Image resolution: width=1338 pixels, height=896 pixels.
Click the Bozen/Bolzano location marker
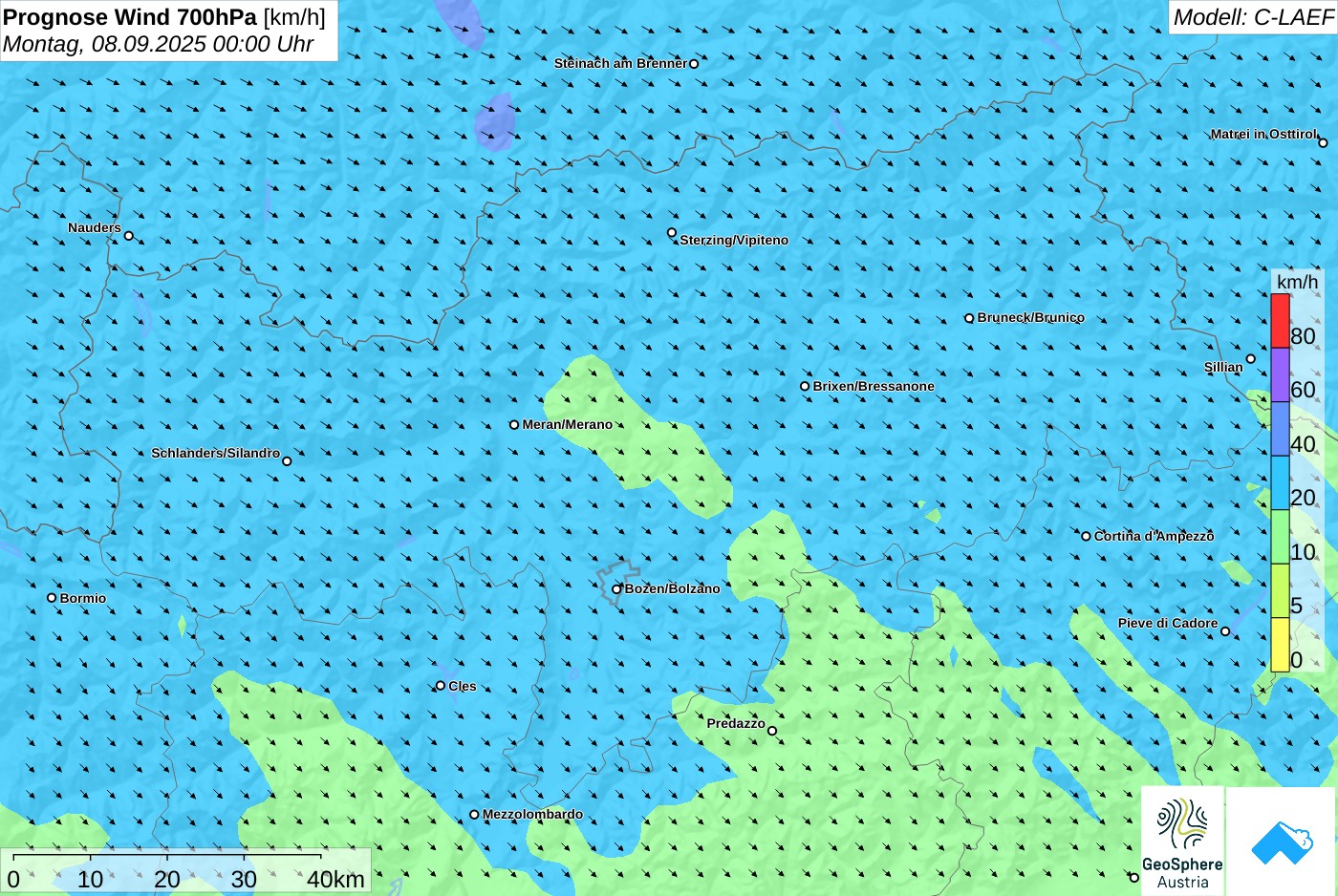(x=616, y=589)
